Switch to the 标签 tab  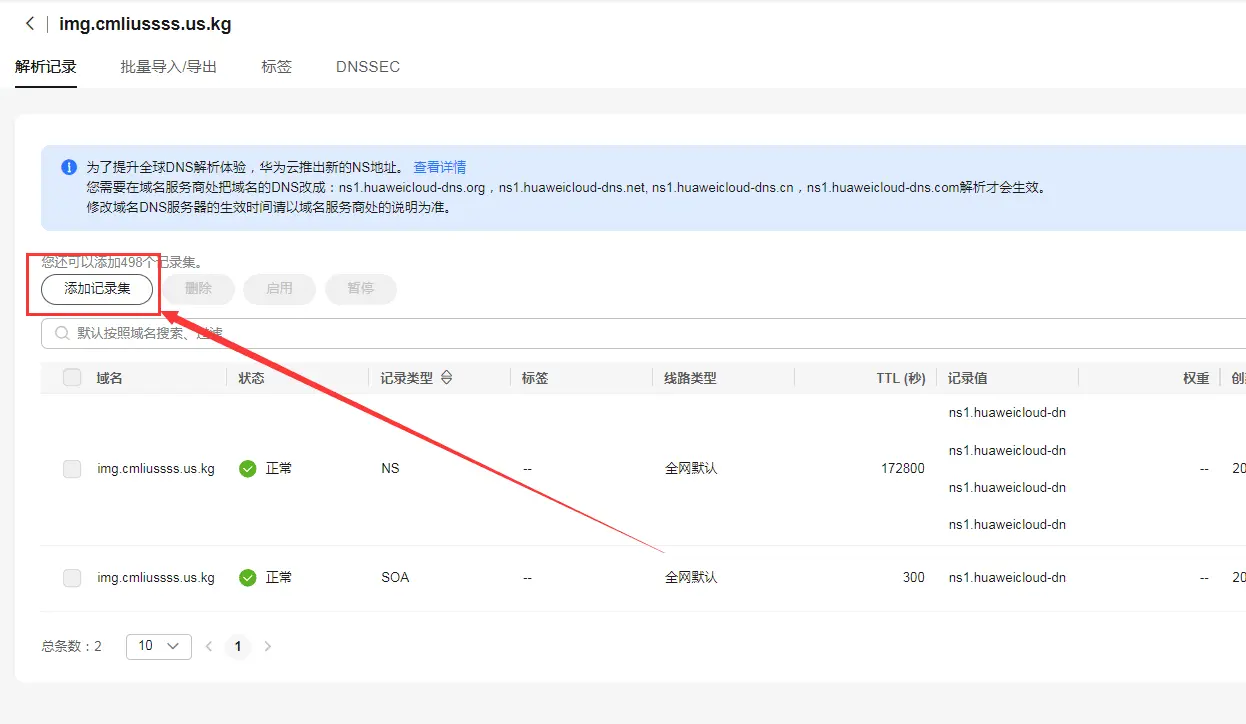coord(276,67)
